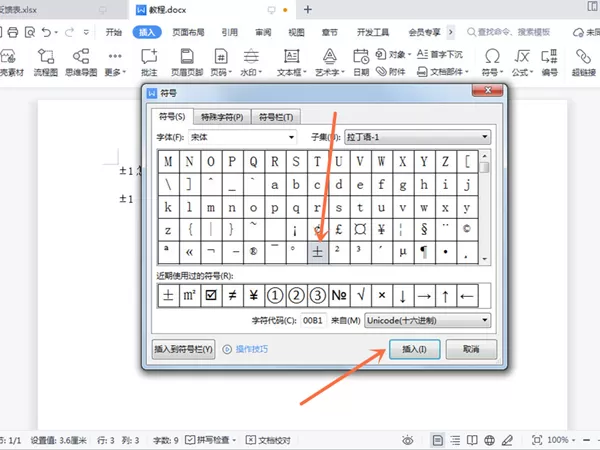This screenshot has width=600, height=450.
Task: Apply drop cap (首字下沉)
Action: point(440,54)
